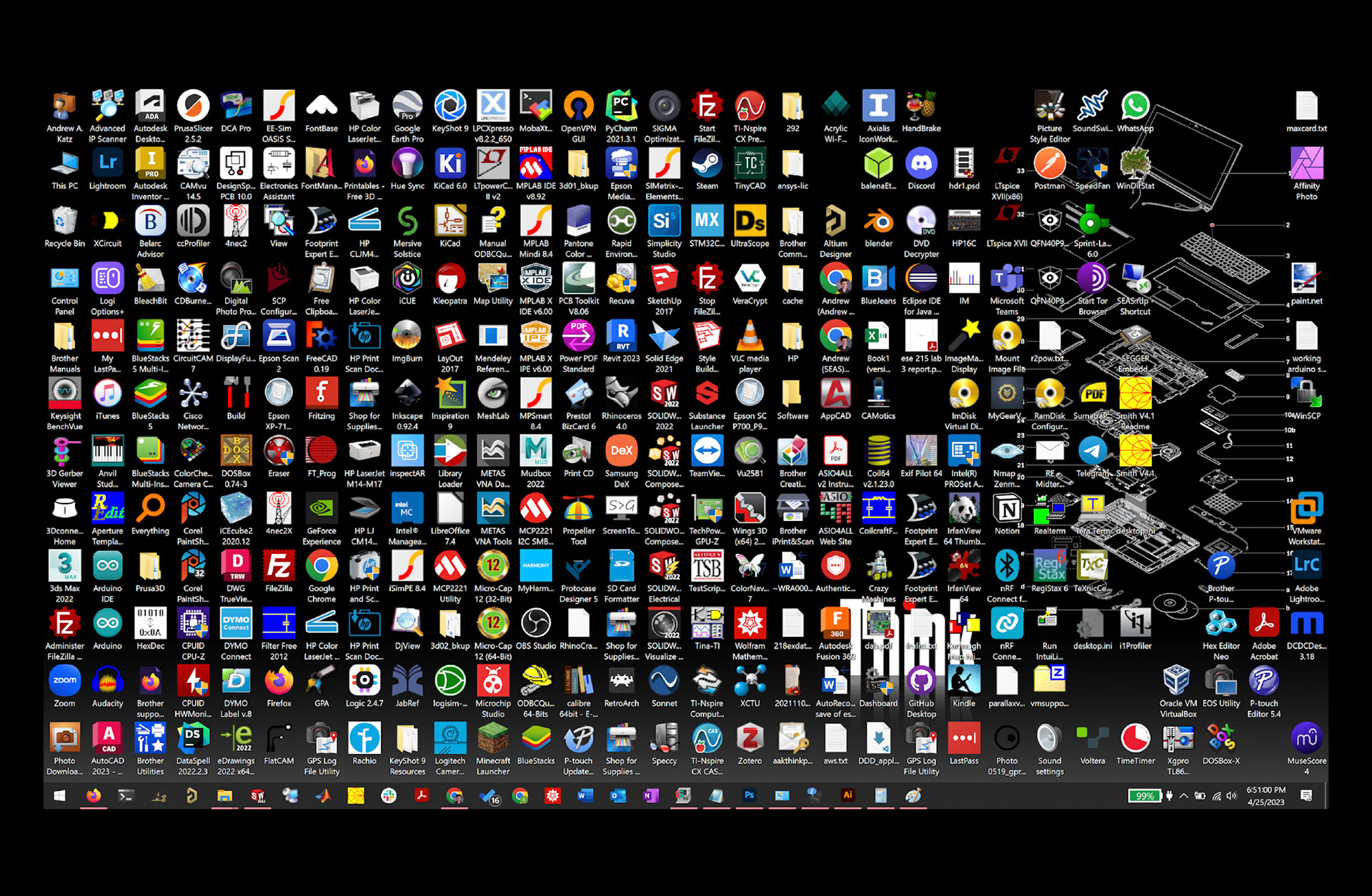Open the KiCad 6.0 icon

pyautogui.click(x=450, y=169)
